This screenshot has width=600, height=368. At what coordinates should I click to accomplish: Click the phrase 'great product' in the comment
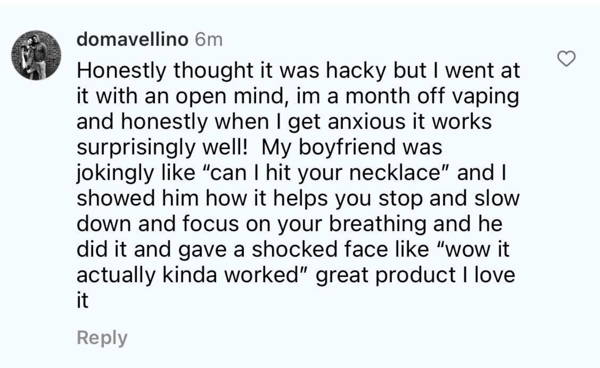pos(386,275)
